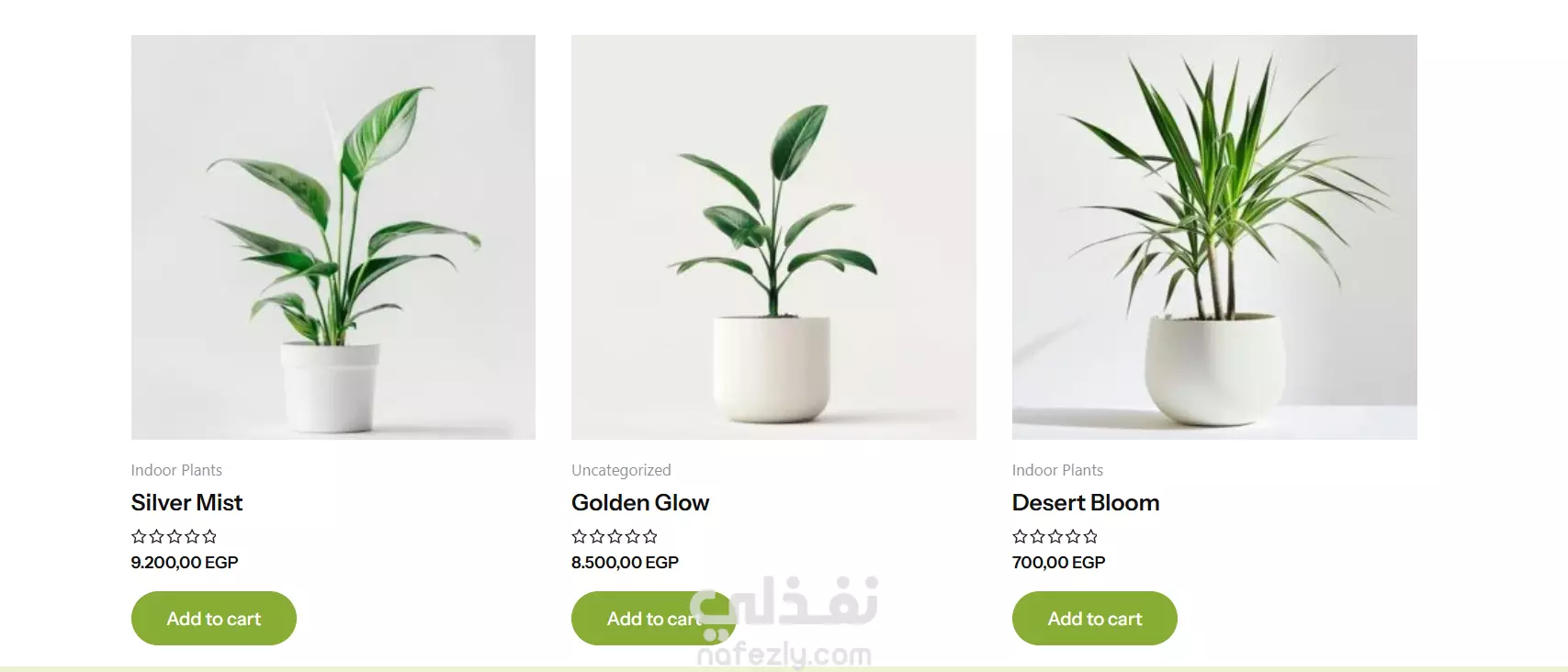Click the fifth star under Silver Mist
The height and width of the screenshot is (672, 1568).
[209, 536]
